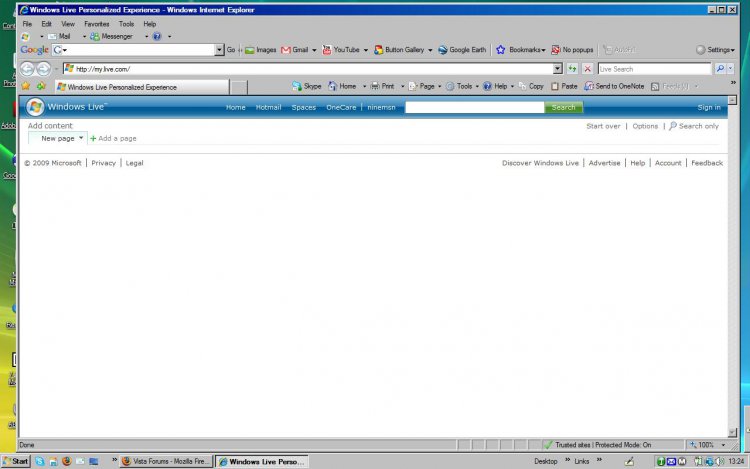Open the File menu

point(27,24)
